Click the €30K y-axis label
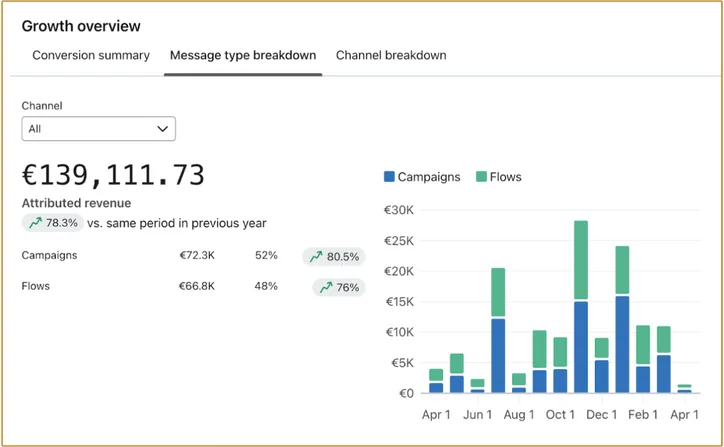Viewport: 724px width, 447px height. tap(399, 210)
